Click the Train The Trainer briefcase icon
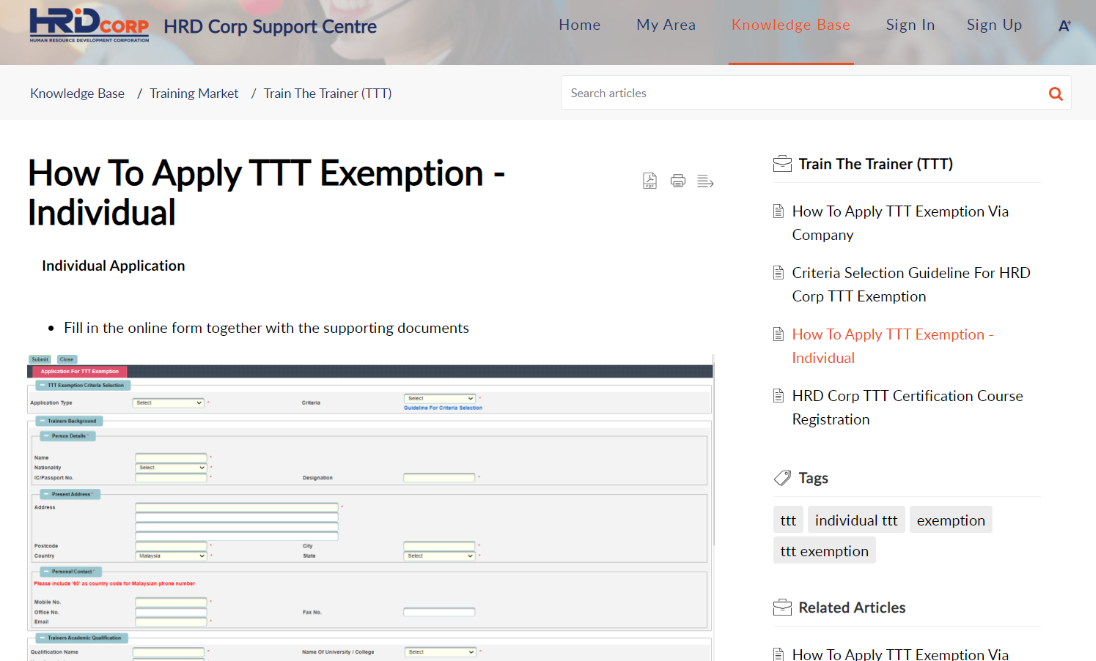The width and height of the screenshot is (1096, 661). click(x=782, y=164)
